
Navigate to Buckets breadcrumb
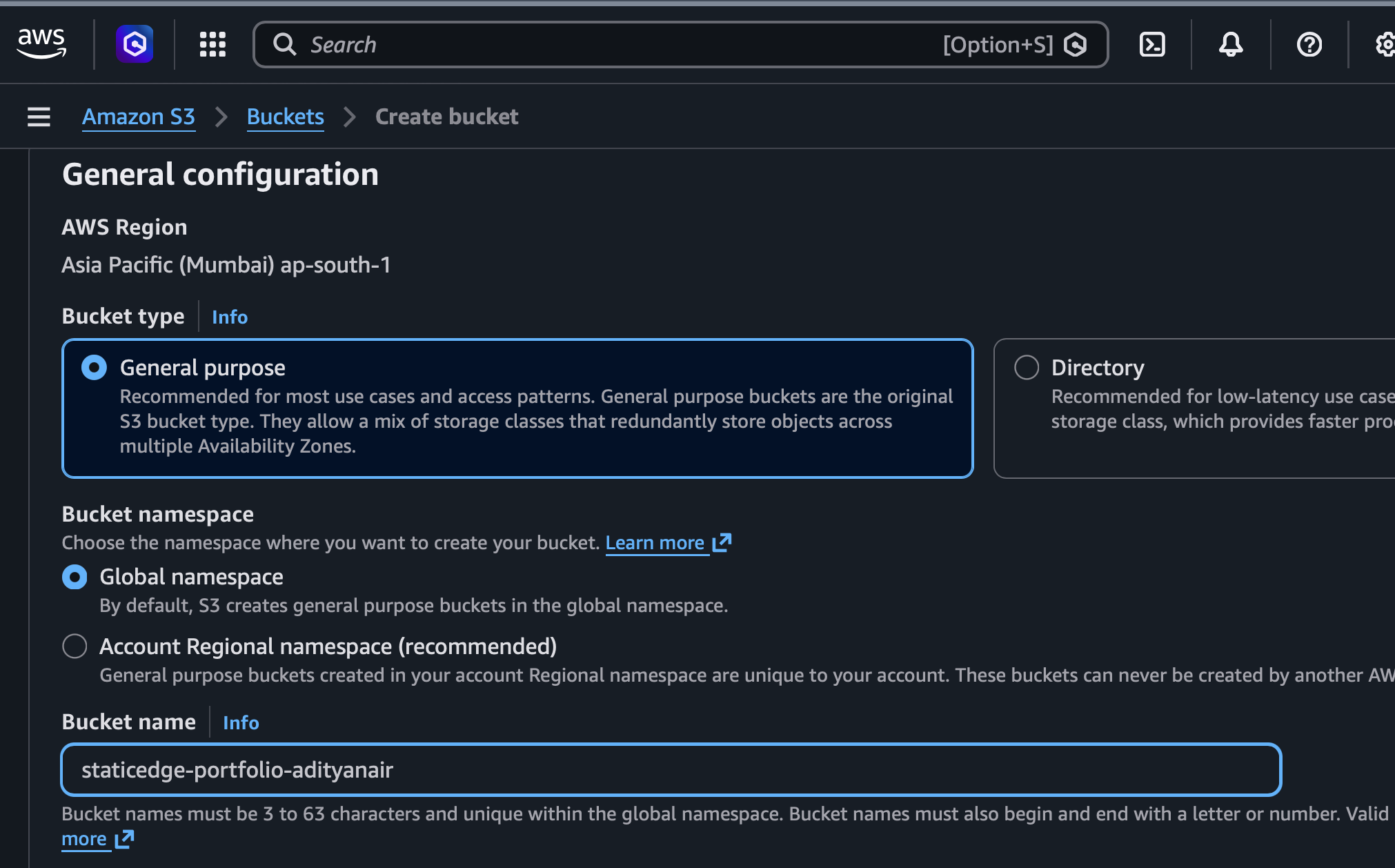point(285,117)
